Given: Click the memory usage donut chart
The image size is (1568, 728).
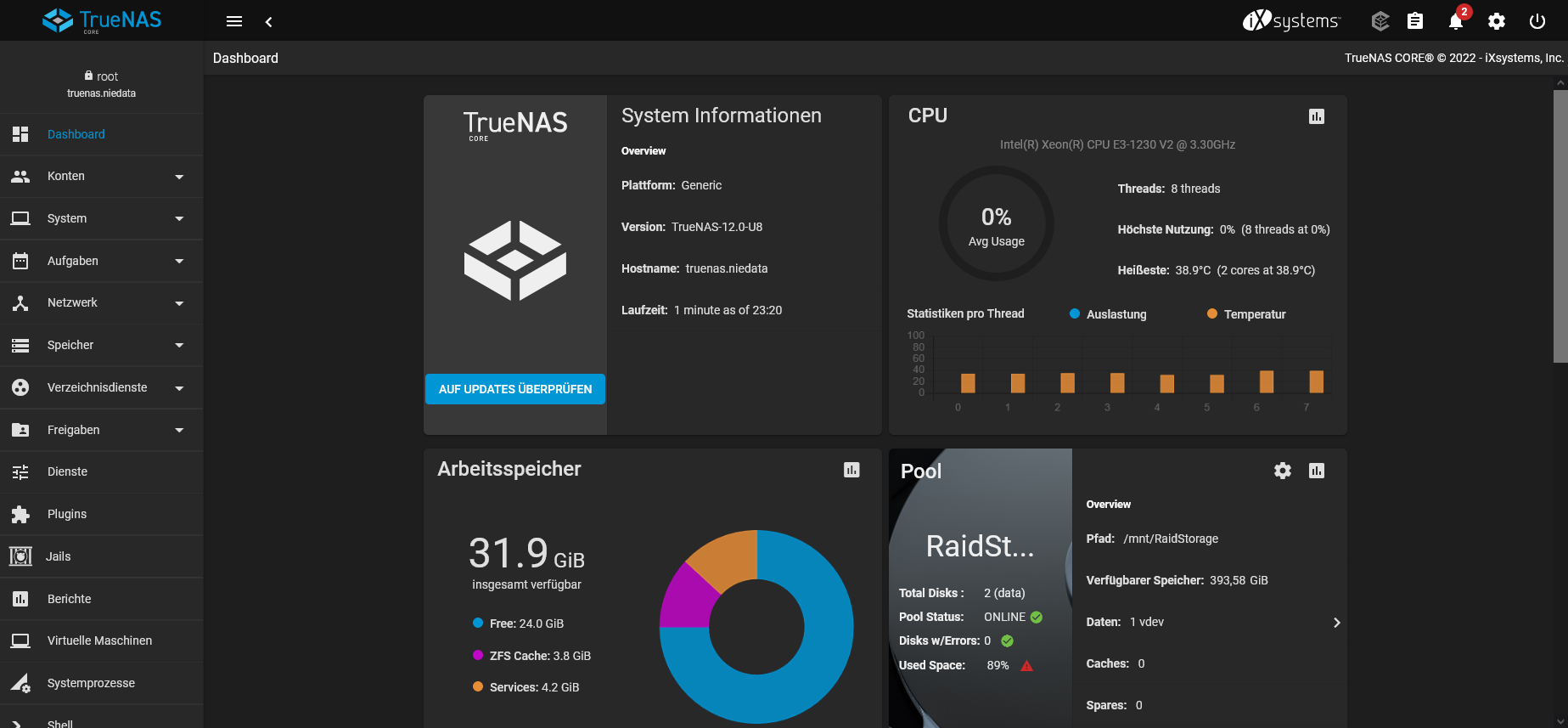Looking at the screenshot, I should pos(756,627).
